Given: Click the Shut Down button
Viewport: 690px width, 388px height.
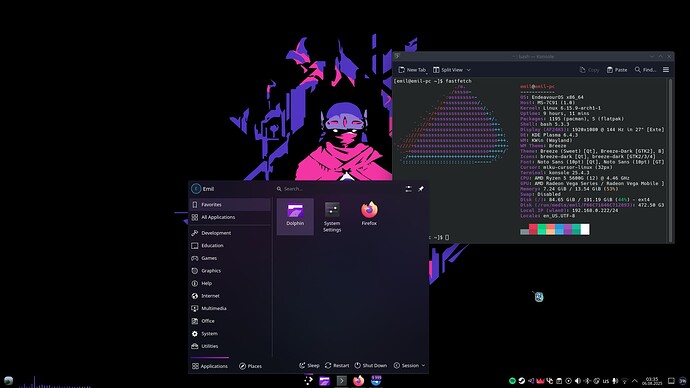Looking at the screenshot, I should 371,366.
